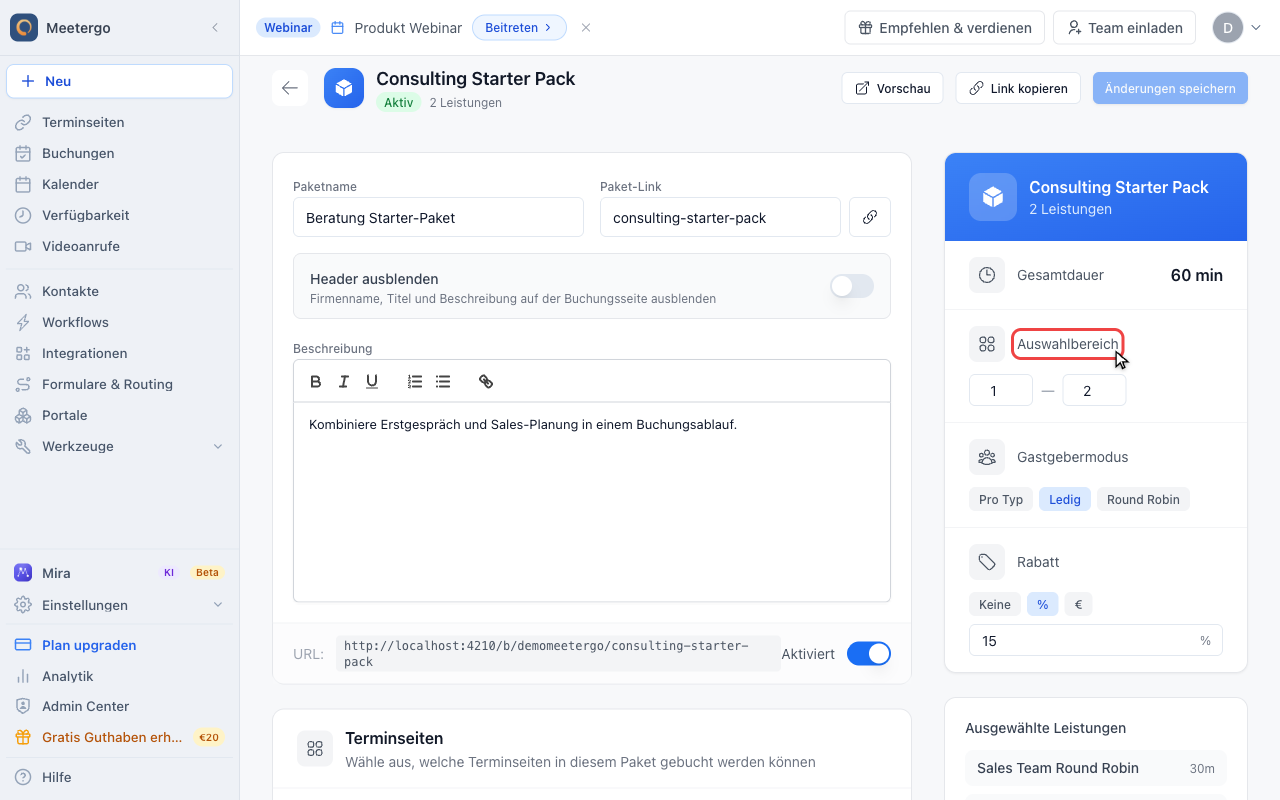Screen dimensions: 1280x800
Task: Select Sales Team Round Robin service row
Action: (x=1096, y=768)
